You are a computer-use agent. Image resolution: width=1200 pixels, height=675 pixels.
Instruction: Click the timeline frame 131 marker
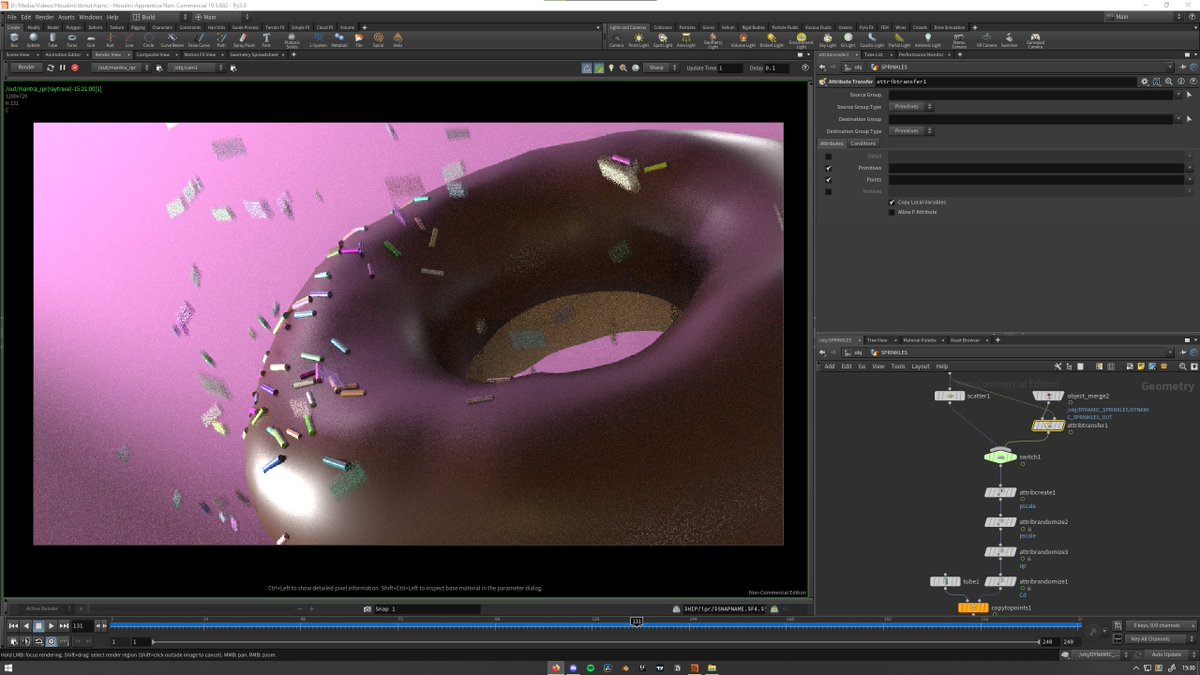tap(636, 621)
